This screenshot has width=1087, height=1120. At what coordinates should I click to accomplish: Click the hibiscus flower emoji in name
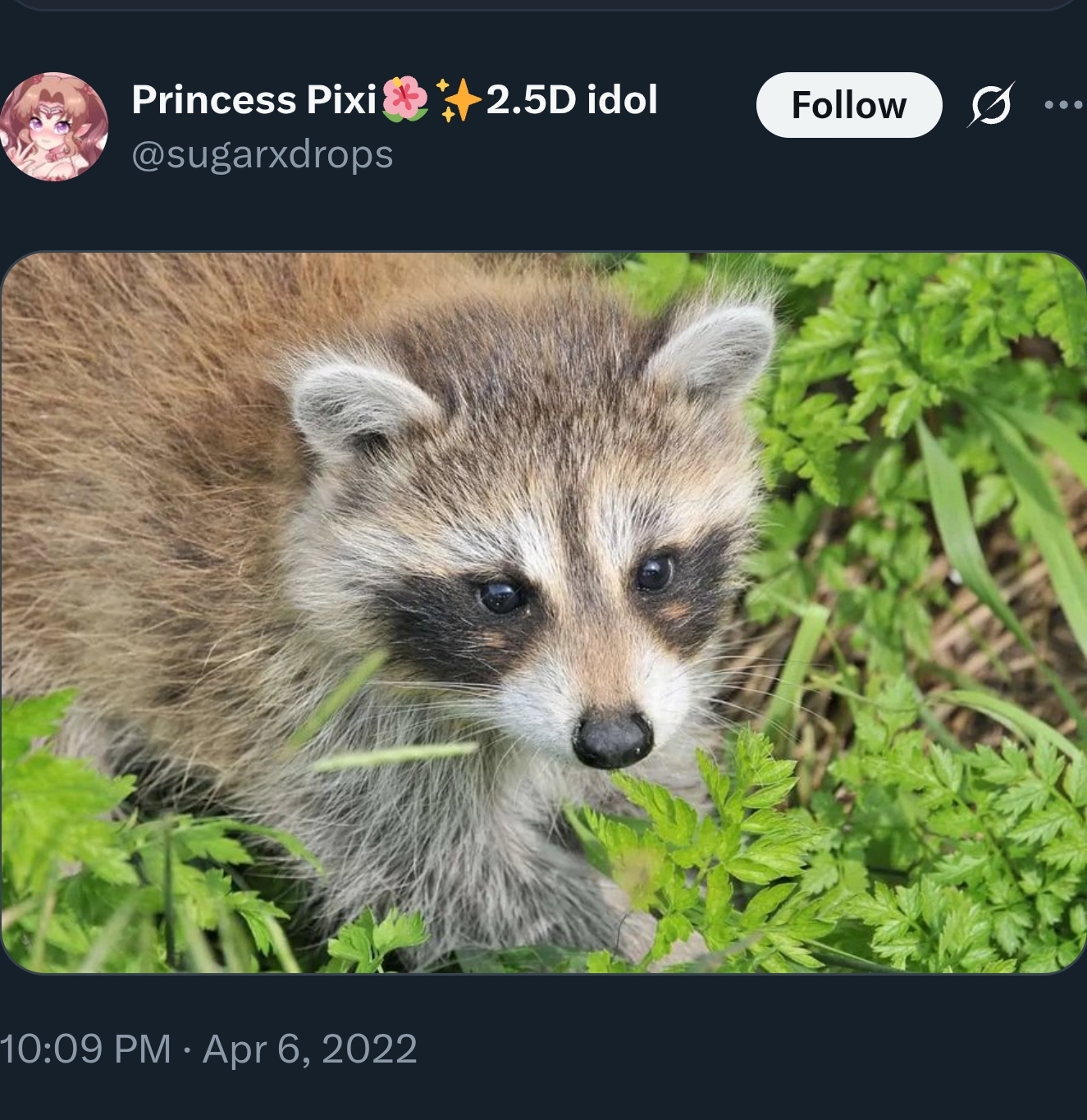click(x=405, y=99)
